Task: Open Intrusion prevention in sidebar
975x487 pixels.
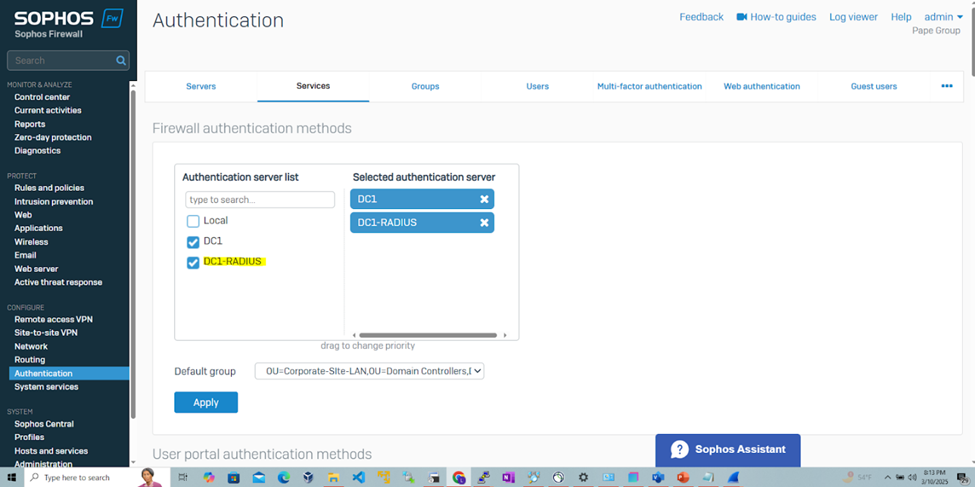Action: (53, 202)
